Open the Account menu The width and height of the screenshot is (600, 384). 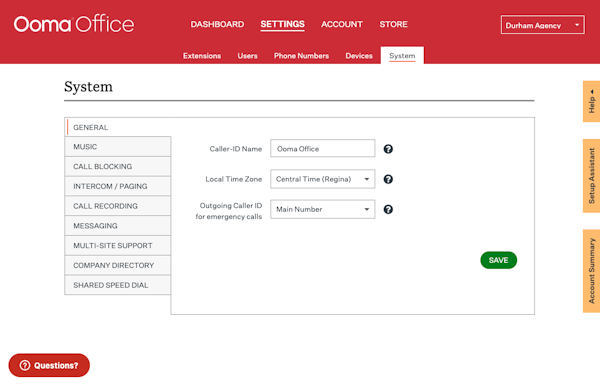pos(342,24)
